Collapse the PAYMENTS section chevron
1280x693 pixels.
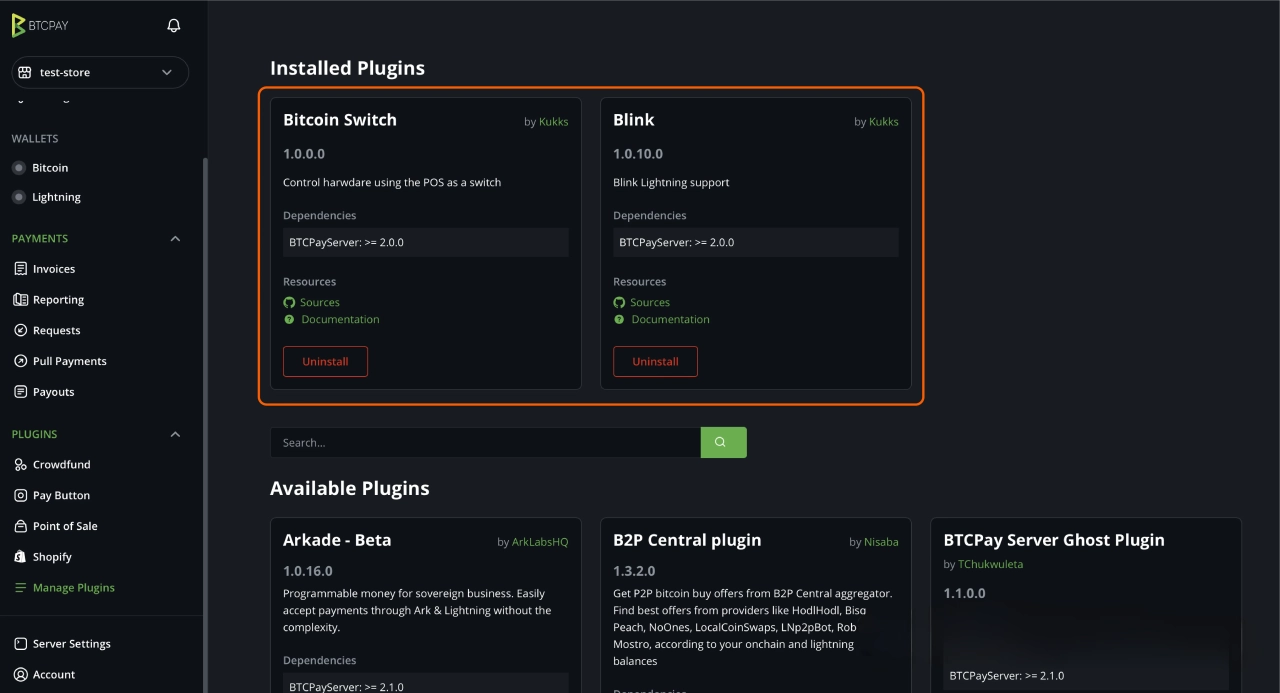click(175, 238)
